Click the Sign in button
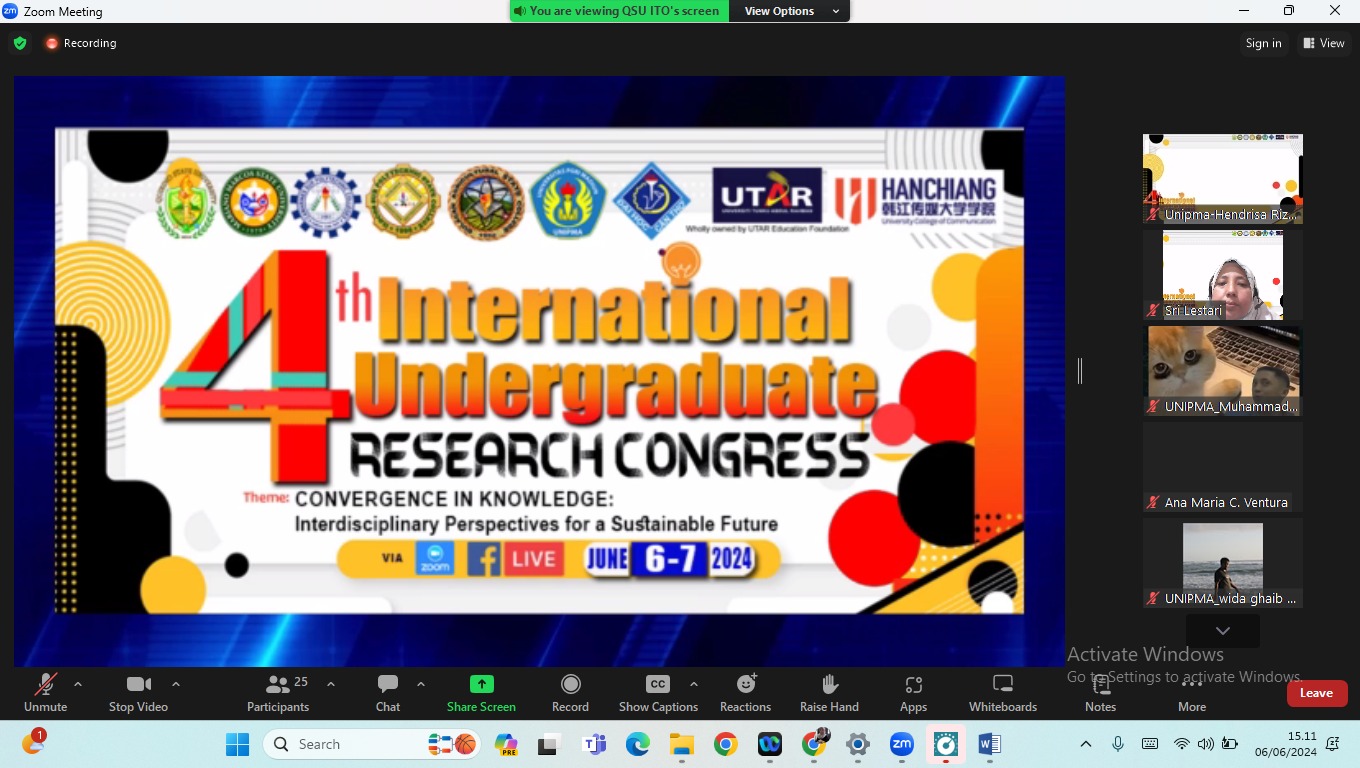This screenshot has width=1360, height=768. (1263, 43)
